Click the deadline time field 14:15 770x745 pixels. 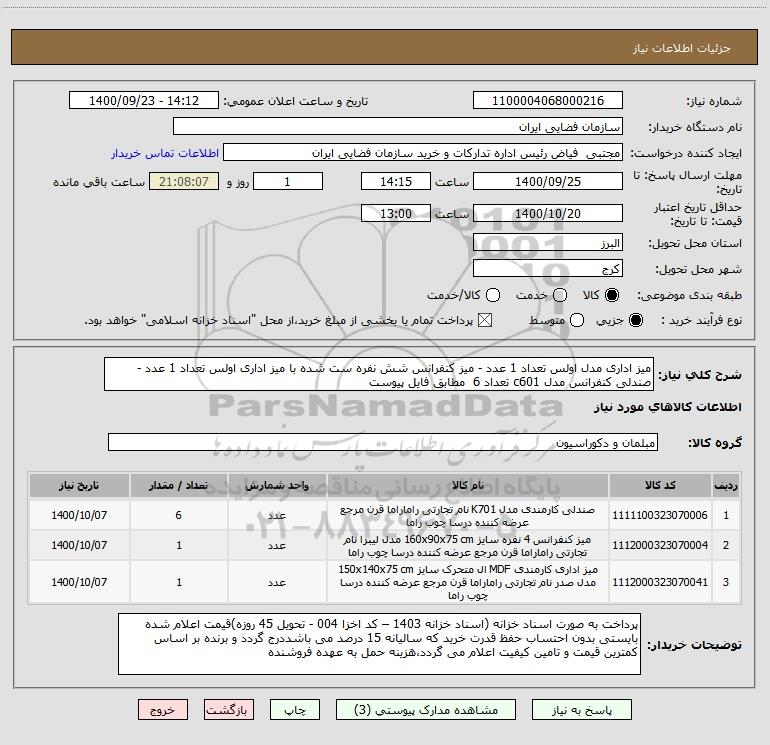[x=396, y=181]
